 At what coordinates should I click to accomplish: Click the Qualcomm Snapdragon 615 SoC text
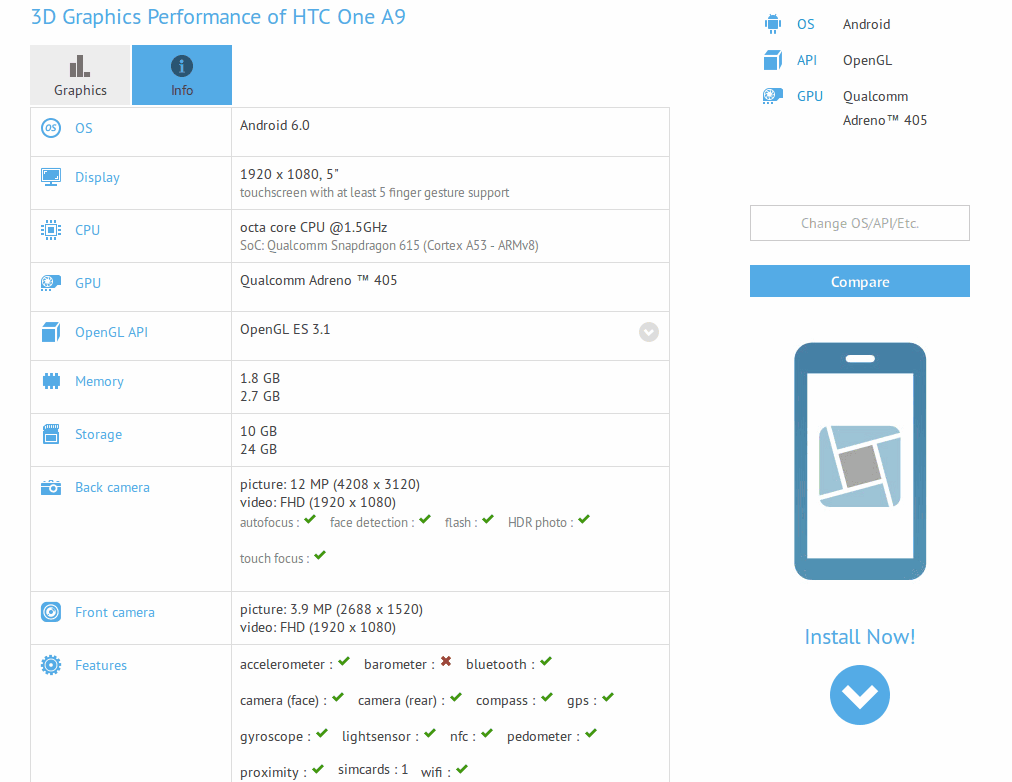pos(389,245)
